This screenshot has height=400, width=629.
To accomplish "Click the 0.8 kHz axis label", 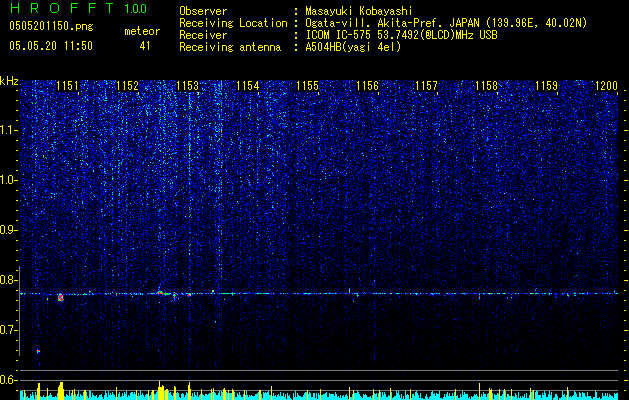I will (8, 280).
